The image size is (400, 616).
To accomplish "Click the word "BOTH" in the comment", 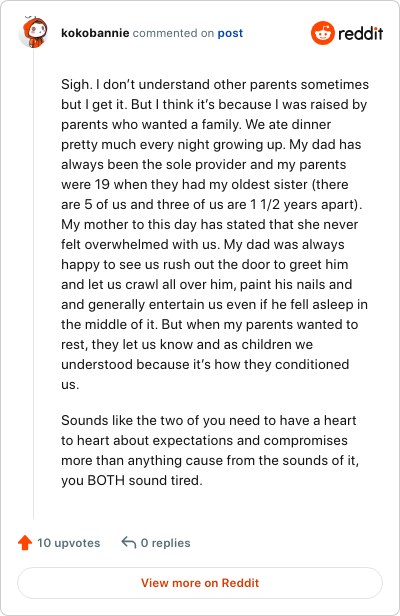I will (x=106, y=480).
